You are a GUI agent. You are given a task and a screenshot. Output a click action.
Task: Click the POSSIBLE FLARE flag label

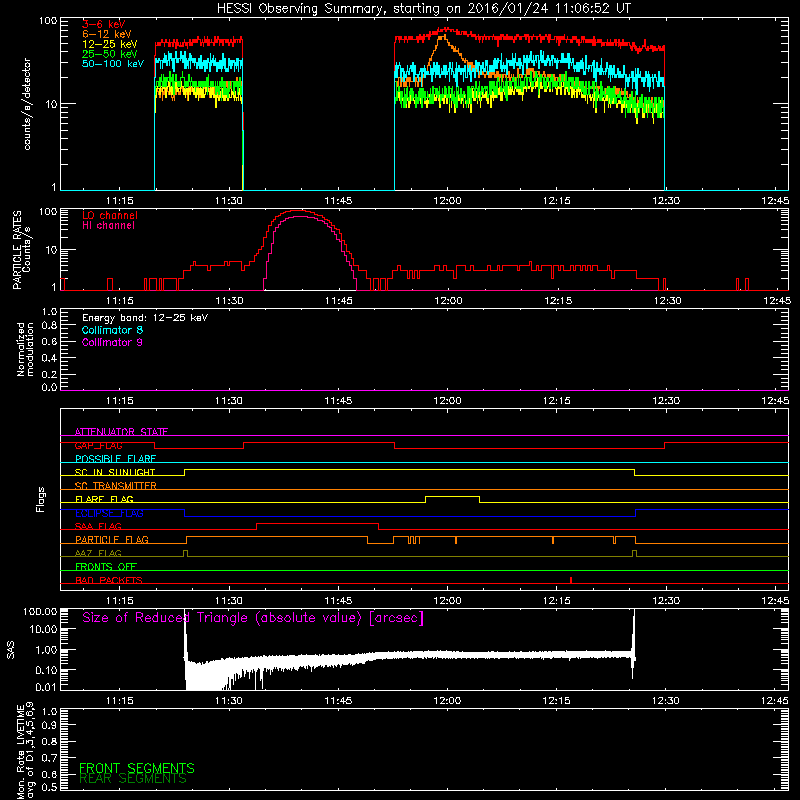click(x=115, y=459)
